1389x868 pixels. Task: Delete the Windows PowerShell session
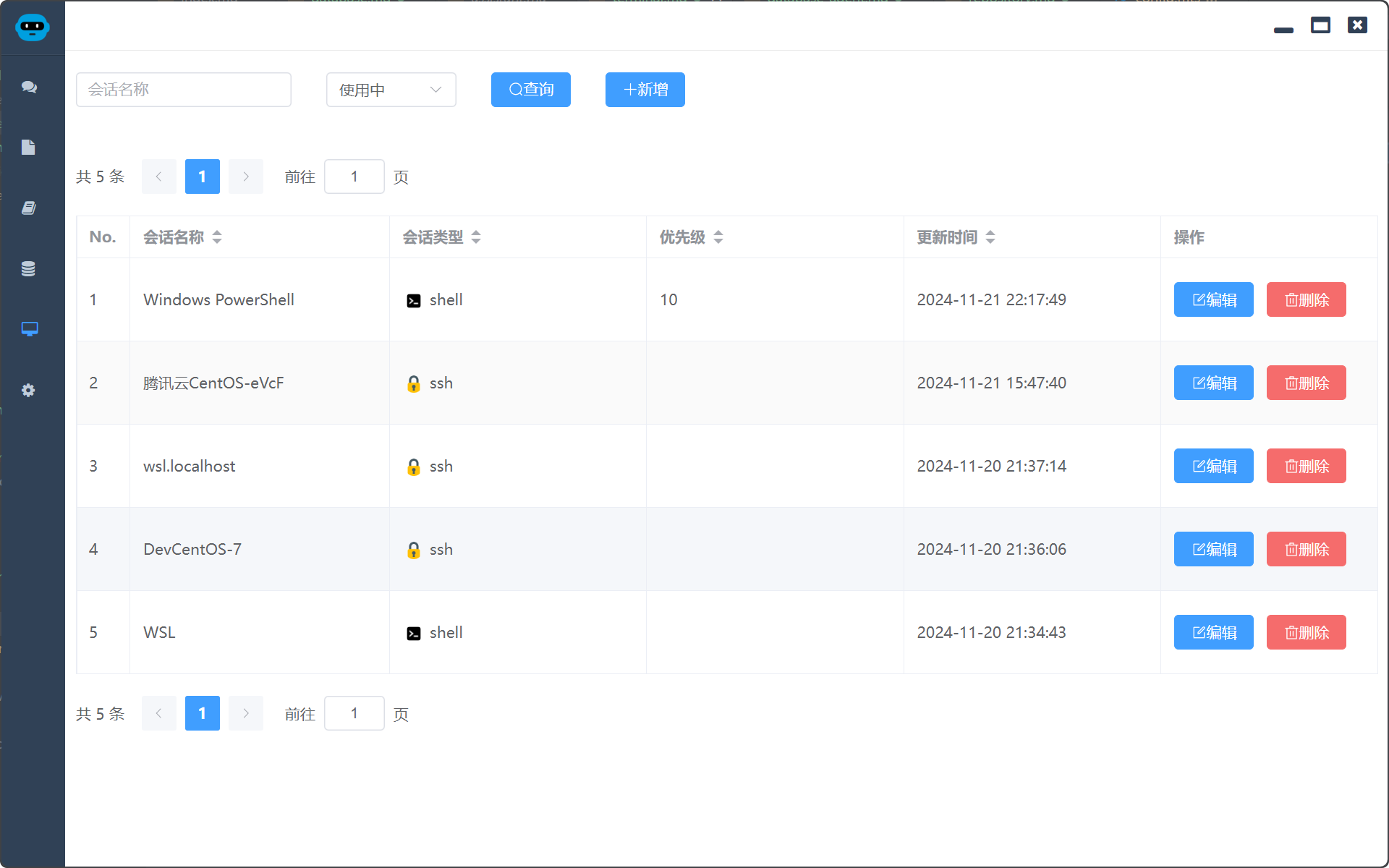(1306, 299)
